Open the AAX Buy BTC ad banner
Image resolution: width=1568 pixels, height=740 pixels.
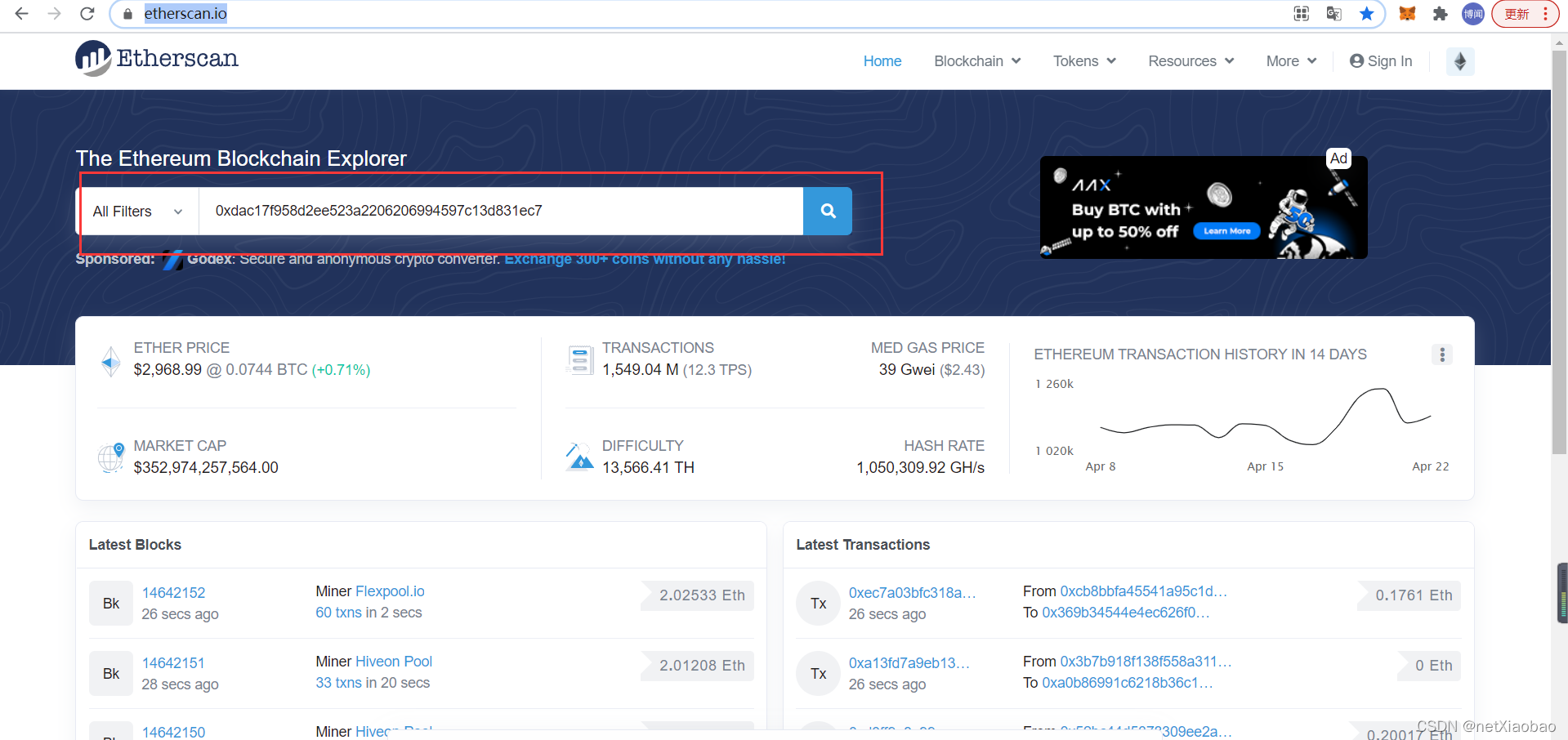point(1203,207)
